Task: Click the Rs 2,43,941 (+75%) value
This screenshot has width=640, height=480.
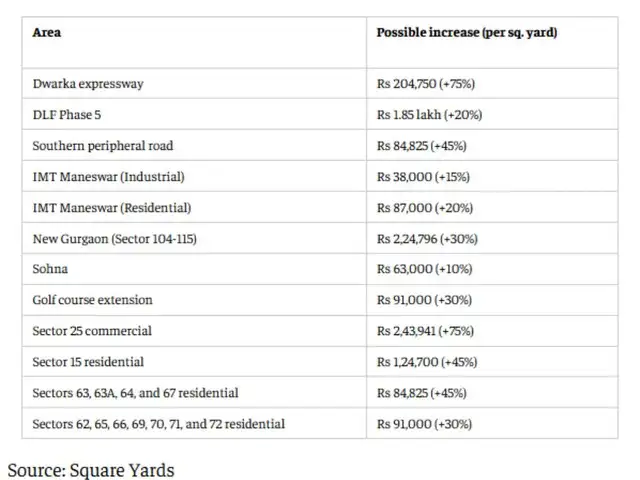Action: click(425, 331)
